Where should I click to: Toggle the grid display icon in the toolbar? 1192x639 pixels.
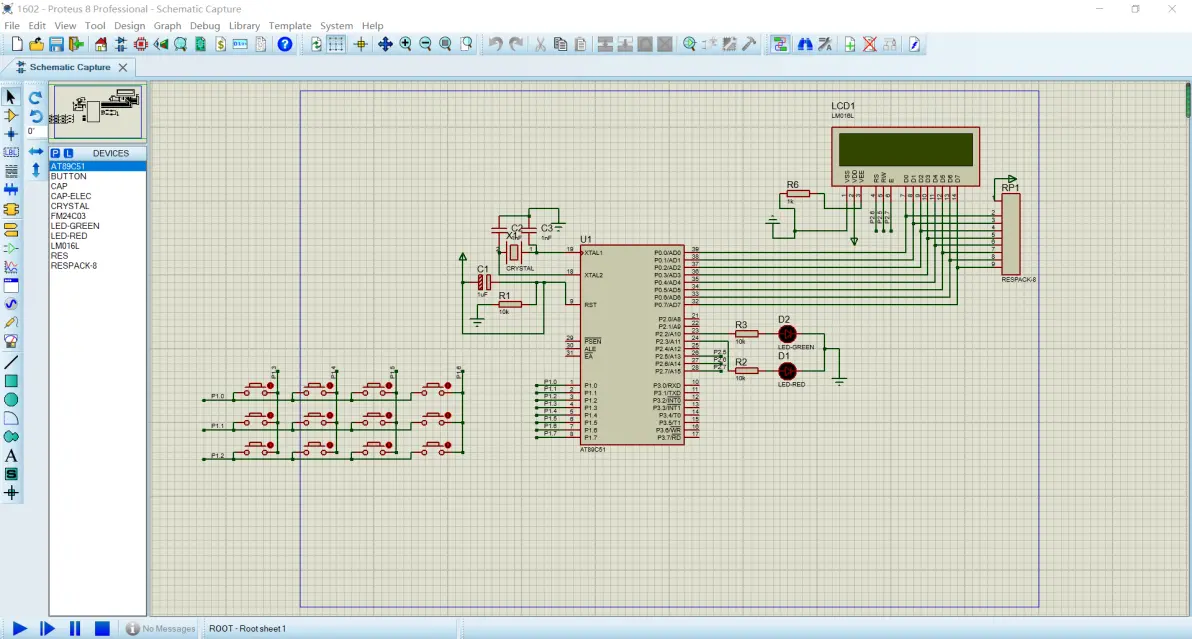[336, 45]
